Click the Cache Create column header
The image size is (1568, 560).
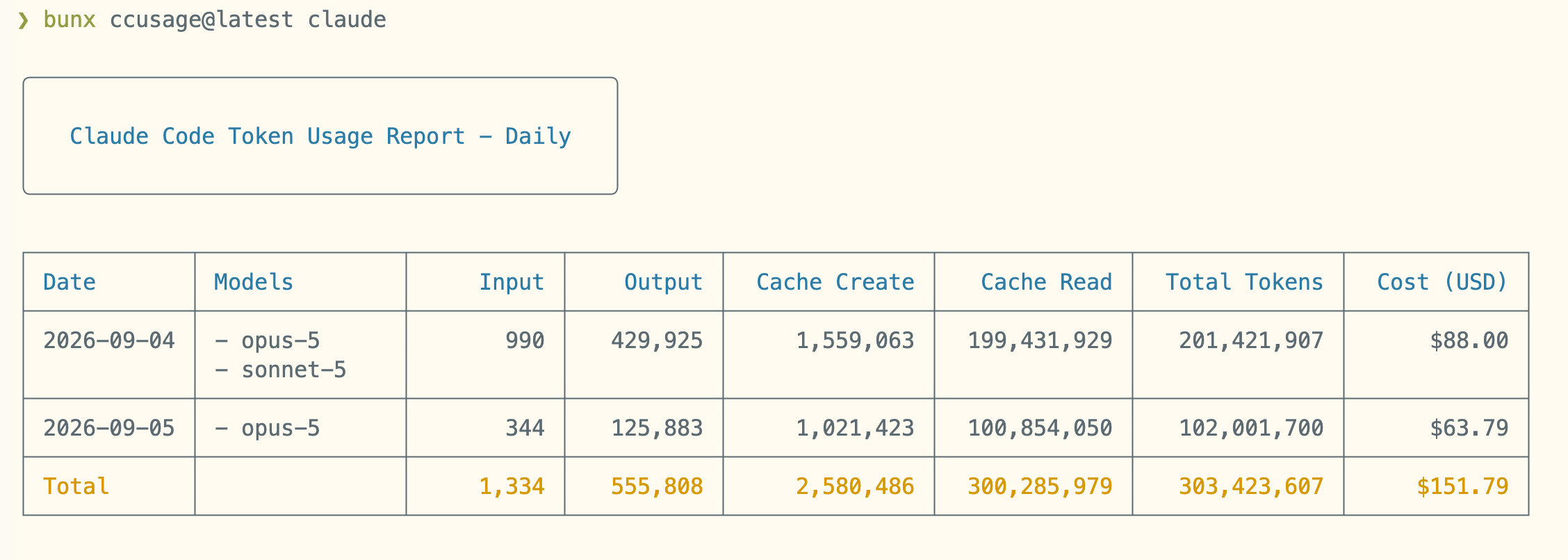pos(835,282)
